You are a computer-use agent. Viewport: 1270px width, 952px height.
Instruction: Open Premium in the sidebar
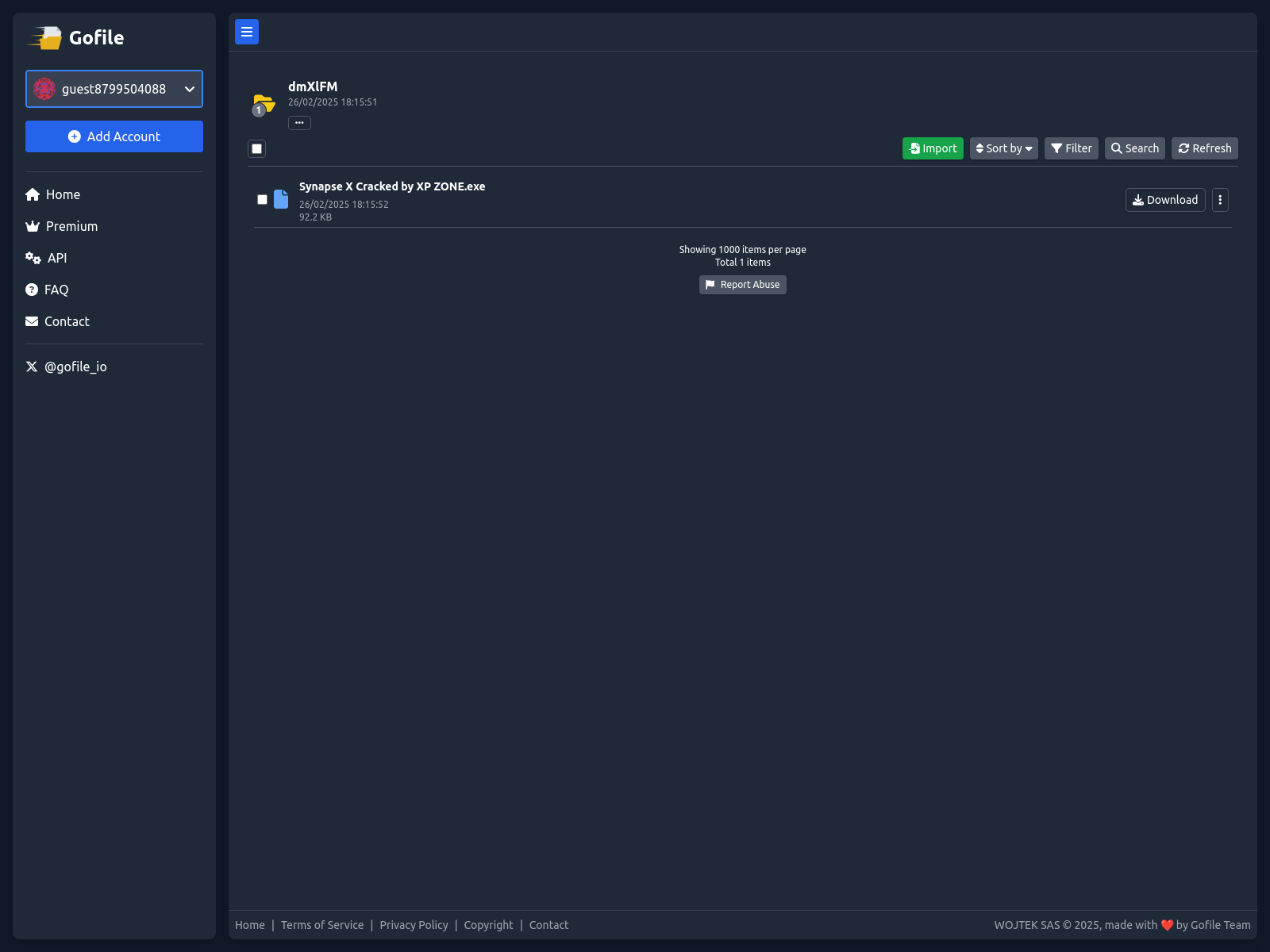[x=62, y=226]
